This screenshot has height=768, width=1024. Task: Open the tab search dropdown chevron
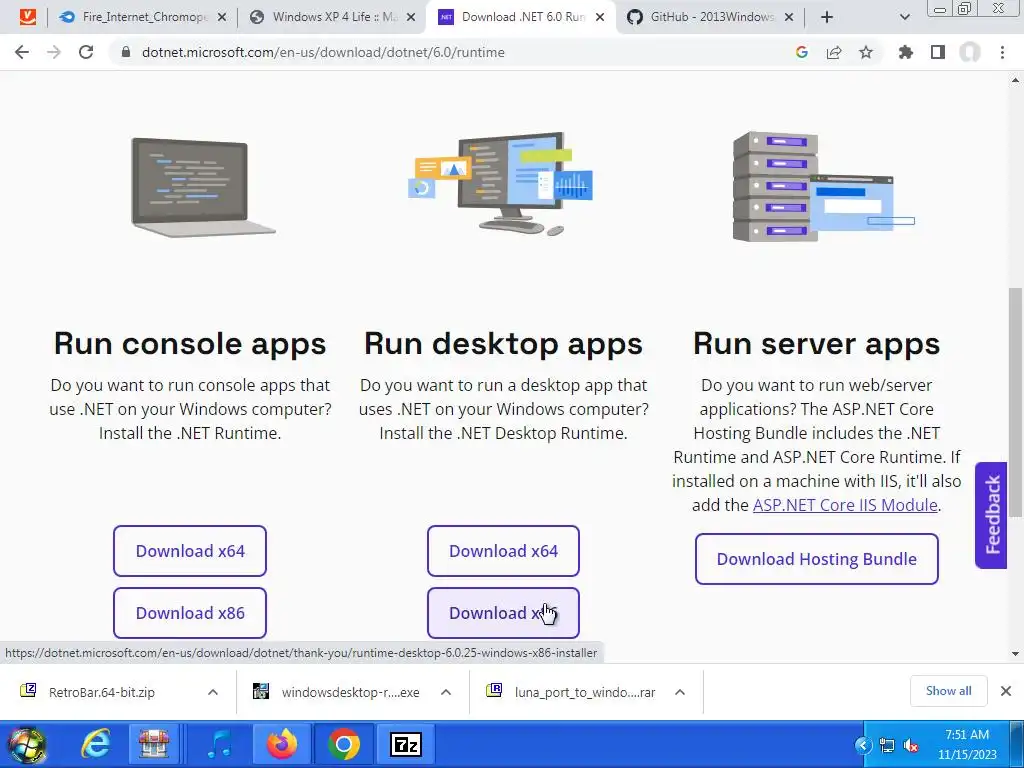pyautogui.click(x=904, y=18)
